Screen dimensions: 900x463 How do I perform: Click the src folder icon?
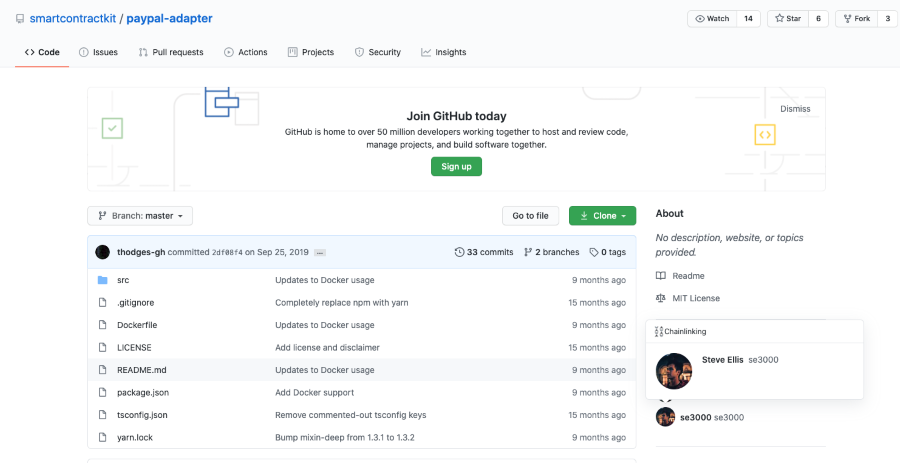pyautogui.click(x=103, y=280)
